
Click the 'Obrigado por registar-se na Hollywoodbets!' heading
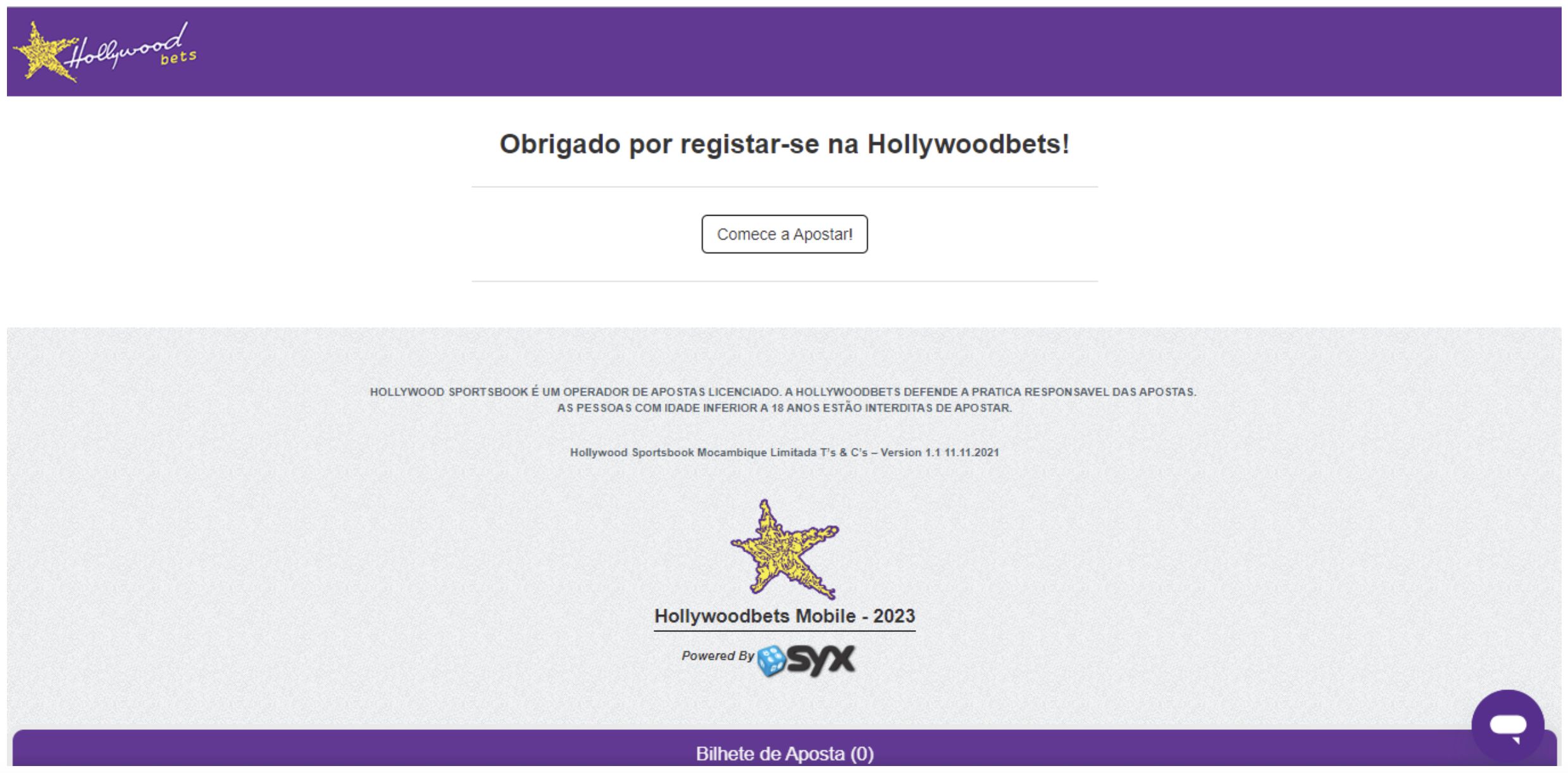pos(784,144)
